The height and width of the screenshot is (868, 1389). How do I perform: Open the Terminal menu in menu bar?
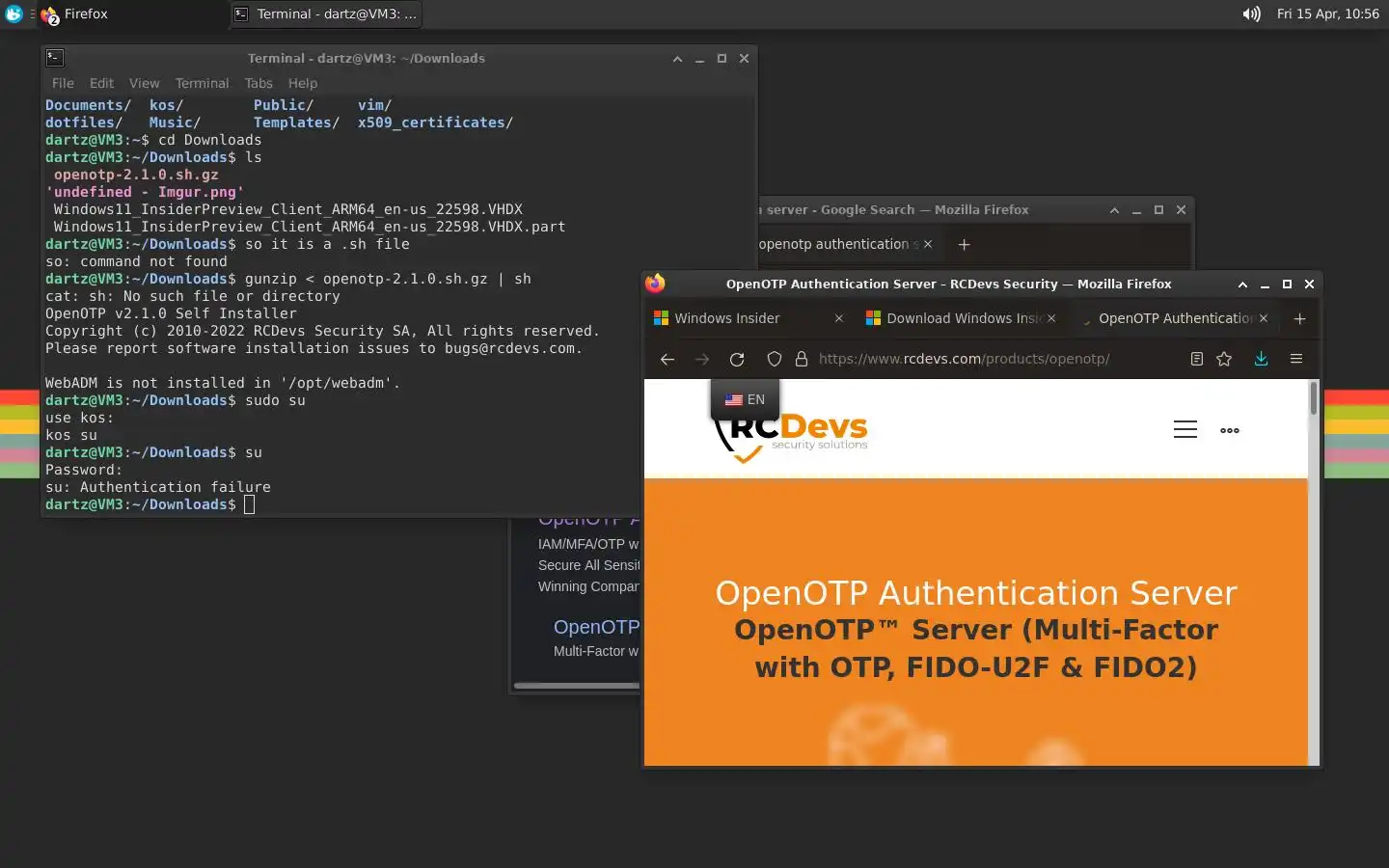click(x=202, y=84)
